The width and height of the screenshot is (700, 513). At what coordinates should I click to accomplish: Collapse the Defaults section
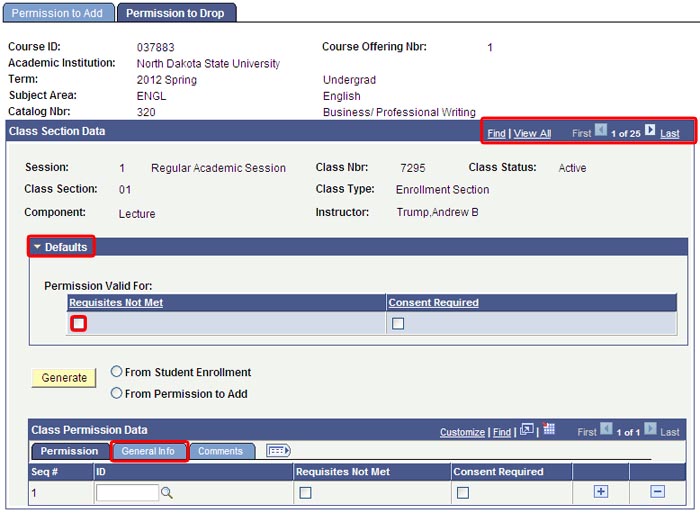(x=60, y=247)
